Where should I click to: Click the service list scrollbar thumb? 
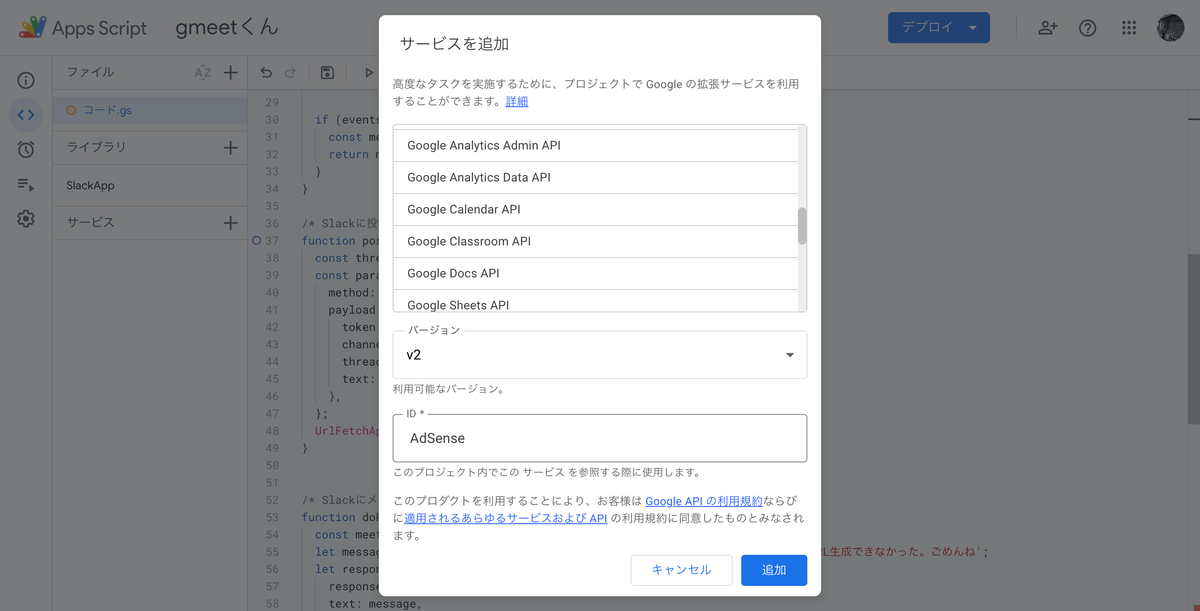[802, 226]
